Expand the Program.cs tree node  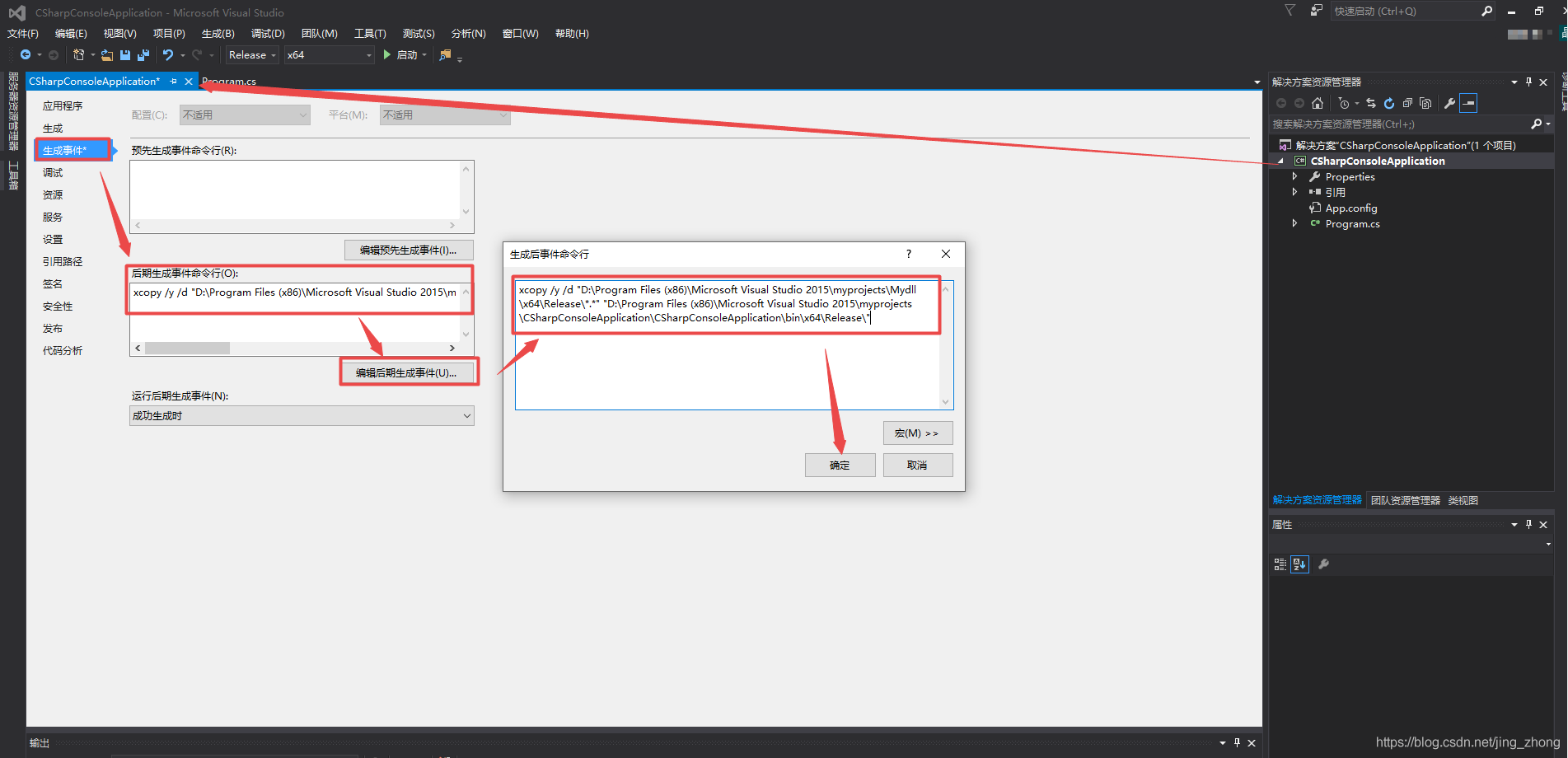1294,223
